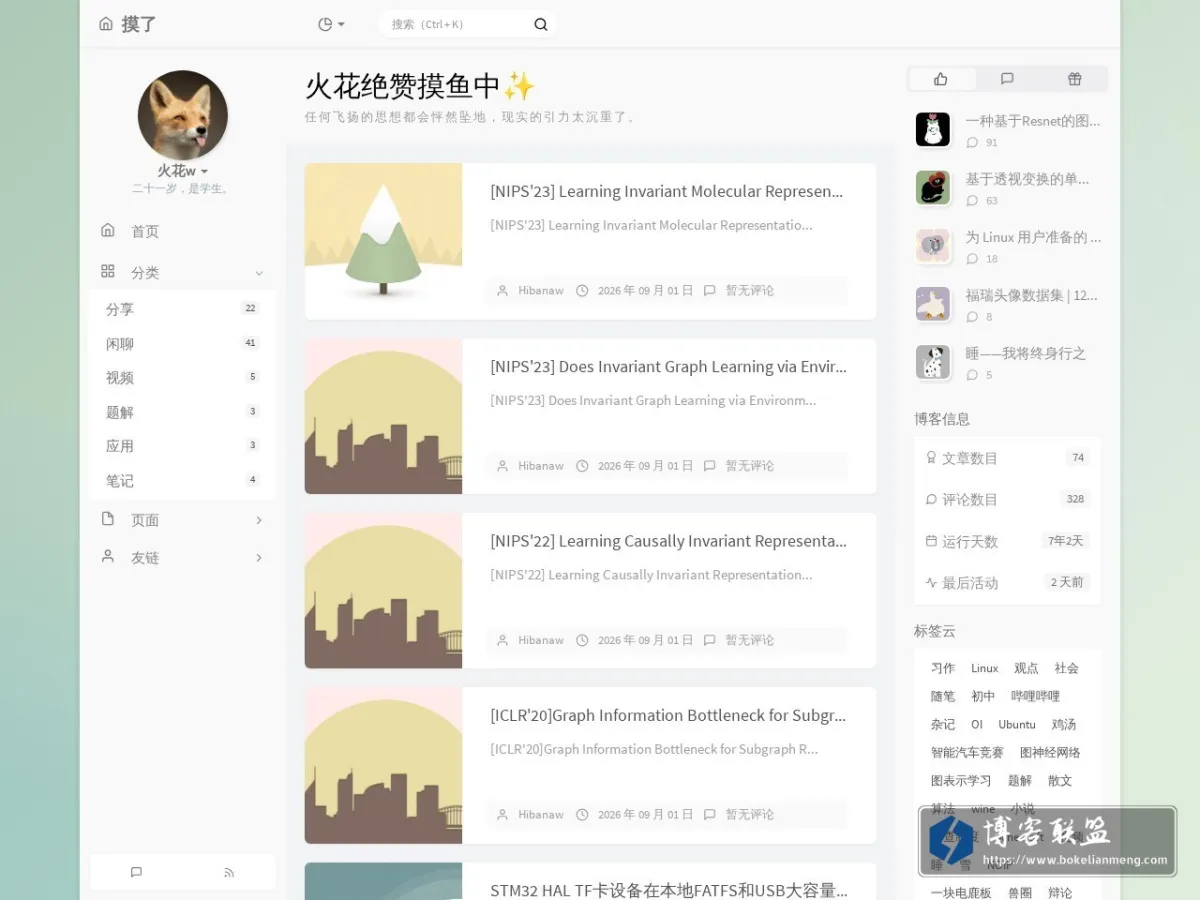Select the Linux tag in 标签云
This screenshot has height=900, width=1200.
(x=985, y=668)
